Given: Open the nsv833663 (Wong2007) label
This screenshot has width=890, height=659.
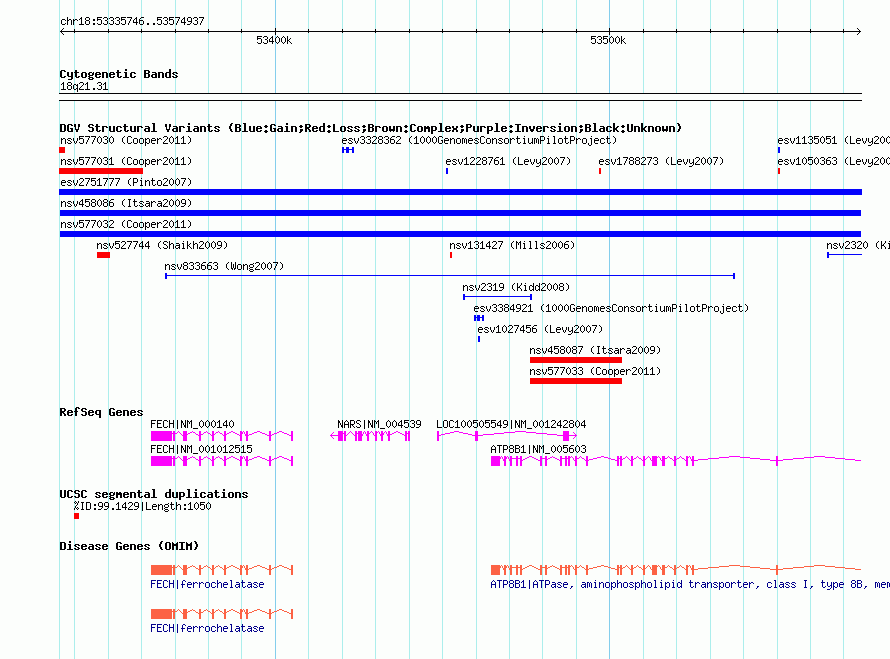Looking at the screenshot, I should coord(224,266).
